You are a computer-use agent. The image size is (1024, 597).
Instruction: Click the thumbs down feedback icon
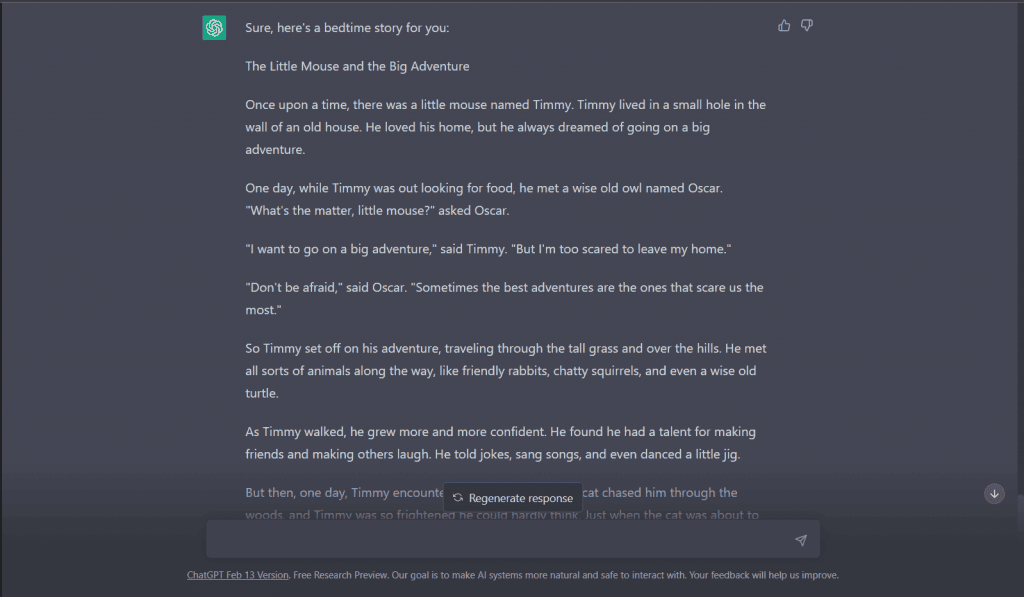click(807, 26)
